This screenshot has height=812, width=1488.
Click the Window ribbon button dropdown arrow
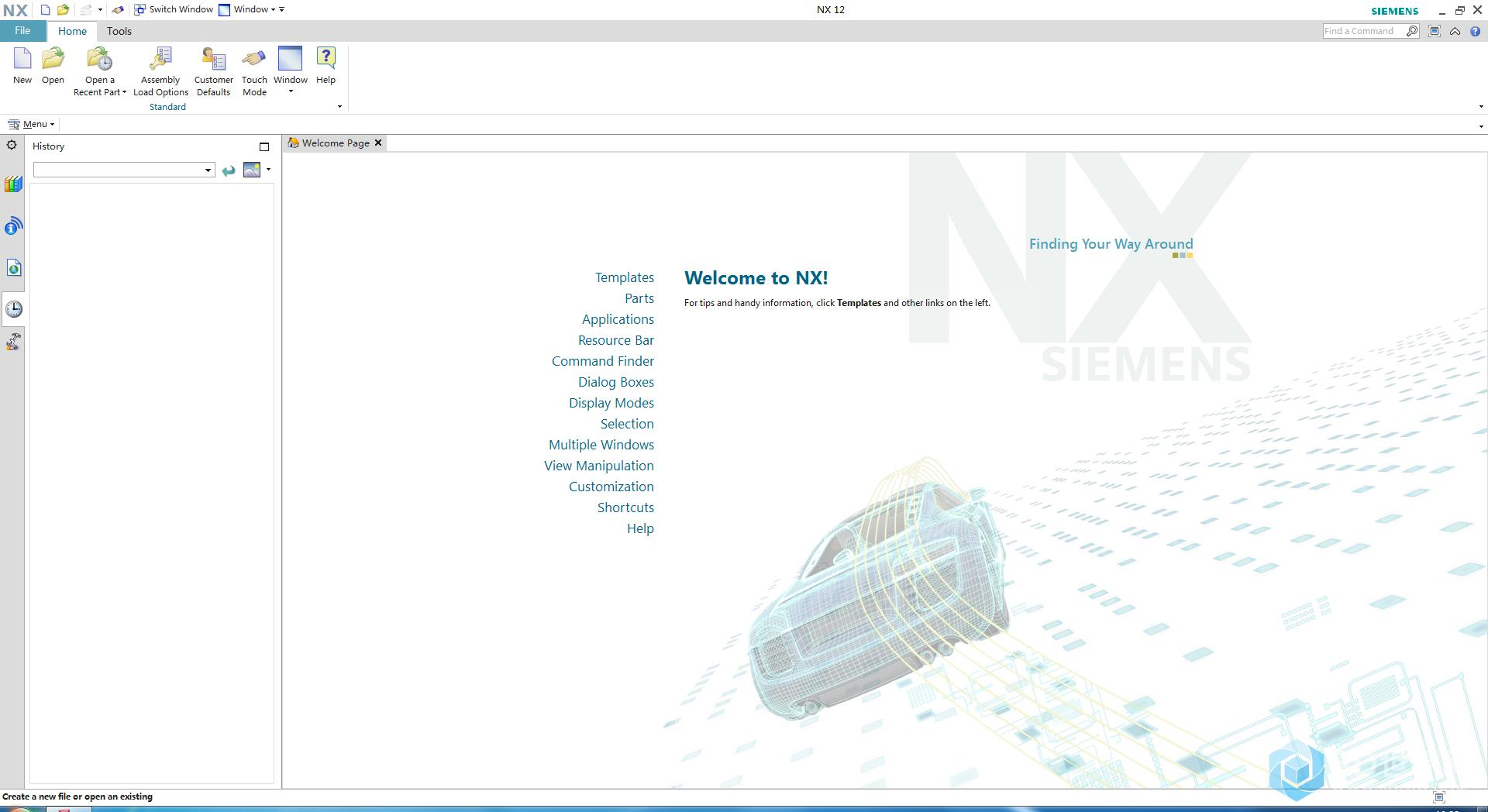[291, 92]
